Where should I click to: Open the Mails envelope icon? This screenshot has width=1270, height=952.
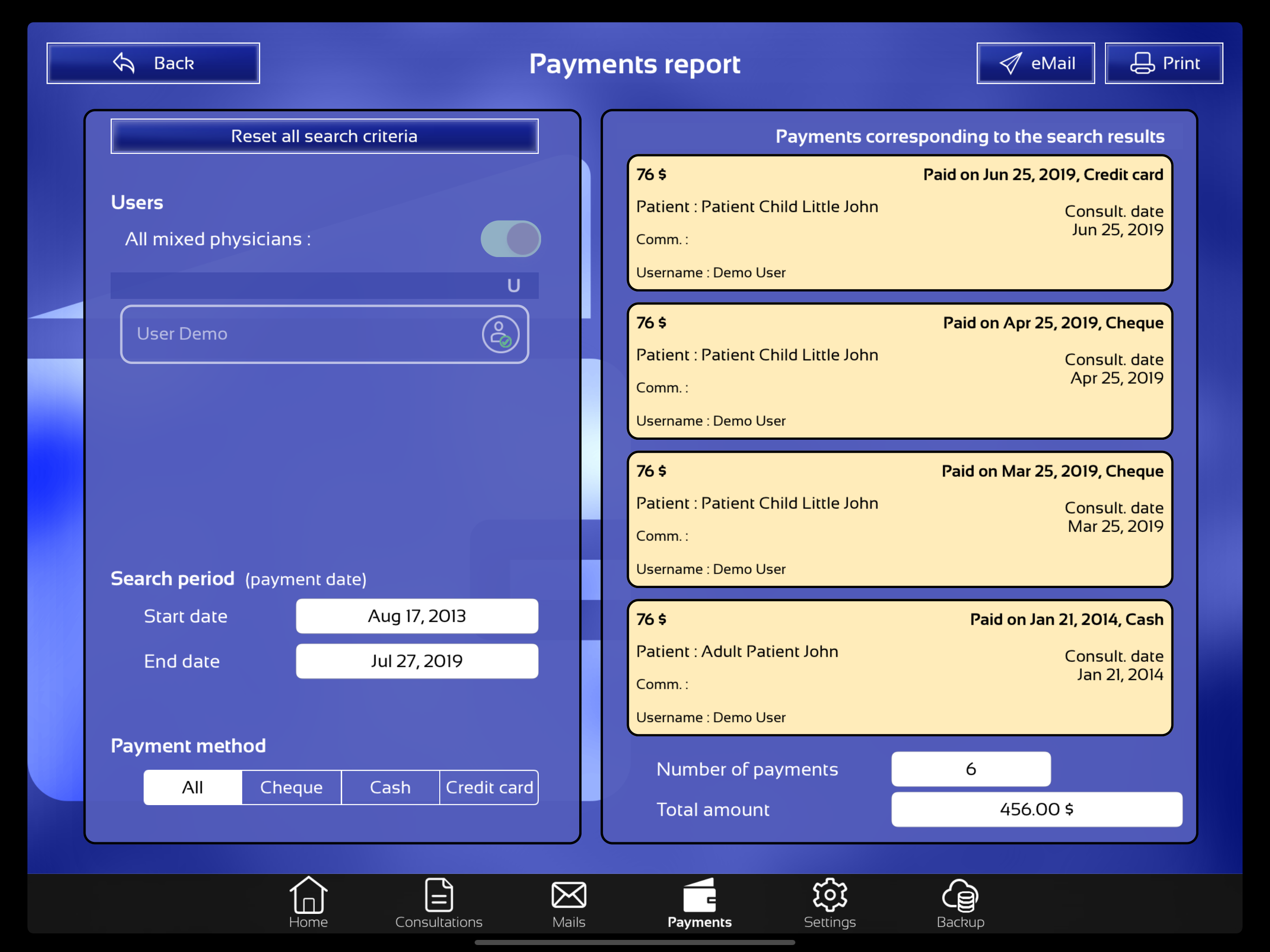[569, 894]
